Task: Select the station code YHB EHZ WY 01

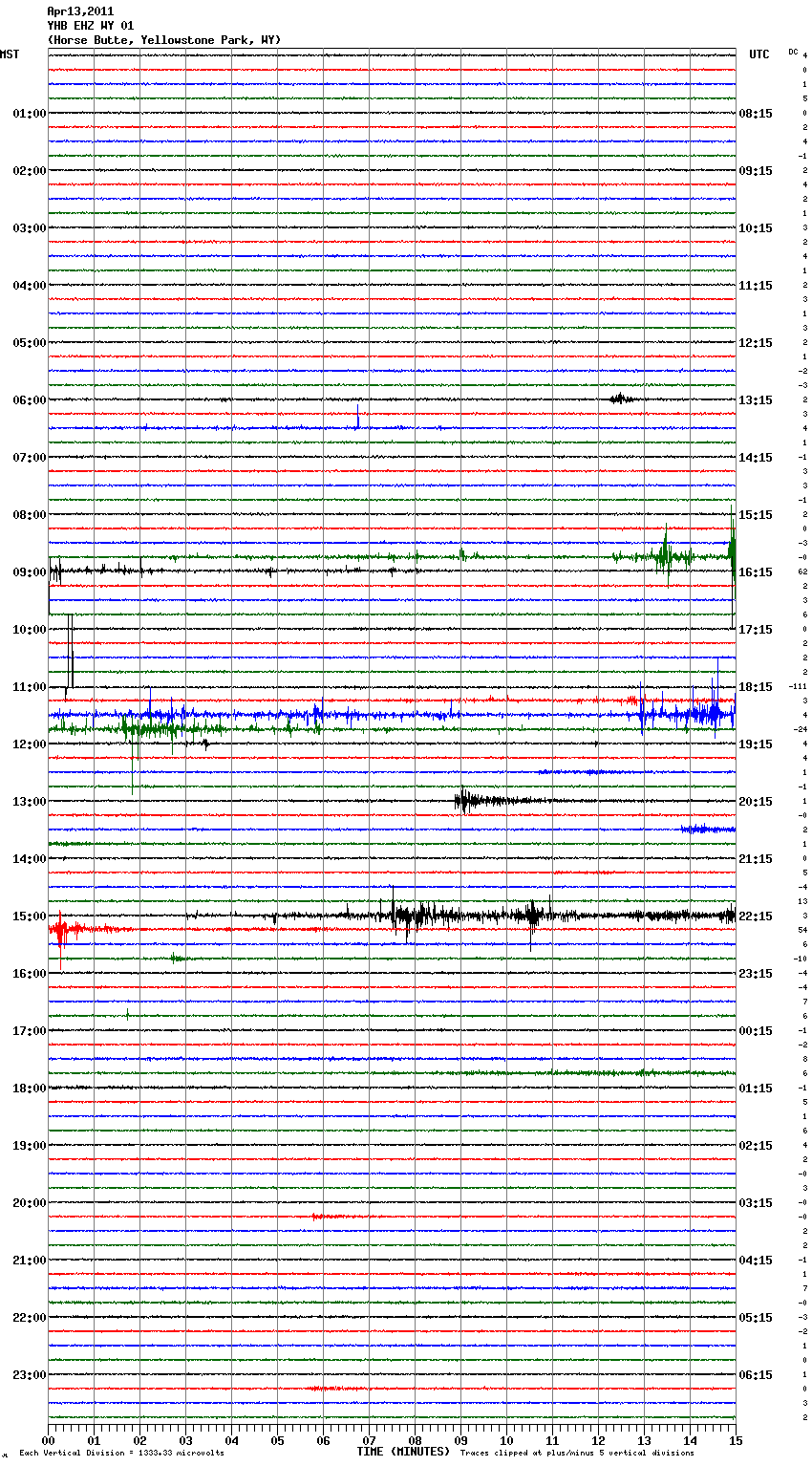Action: [x=91, y=26]
